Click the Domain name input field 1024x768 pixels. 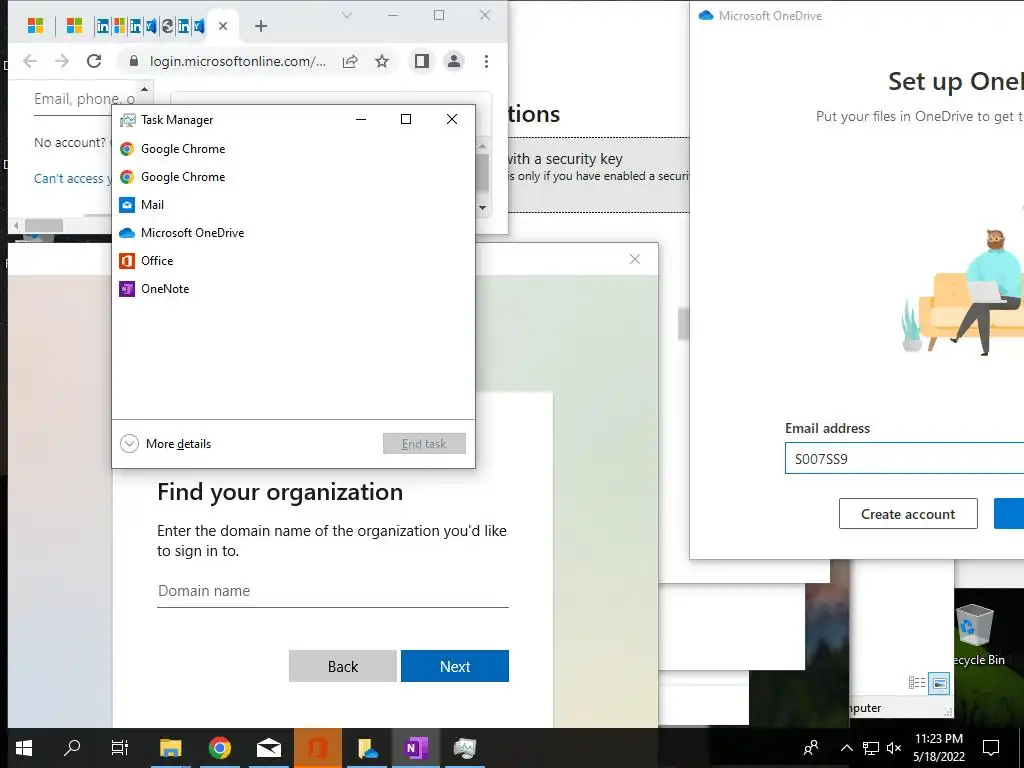coord(332,591)
